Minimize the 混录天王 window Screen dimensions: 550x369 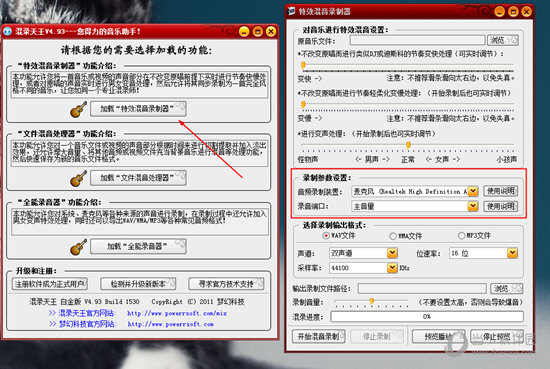click(x=244, y=32)
